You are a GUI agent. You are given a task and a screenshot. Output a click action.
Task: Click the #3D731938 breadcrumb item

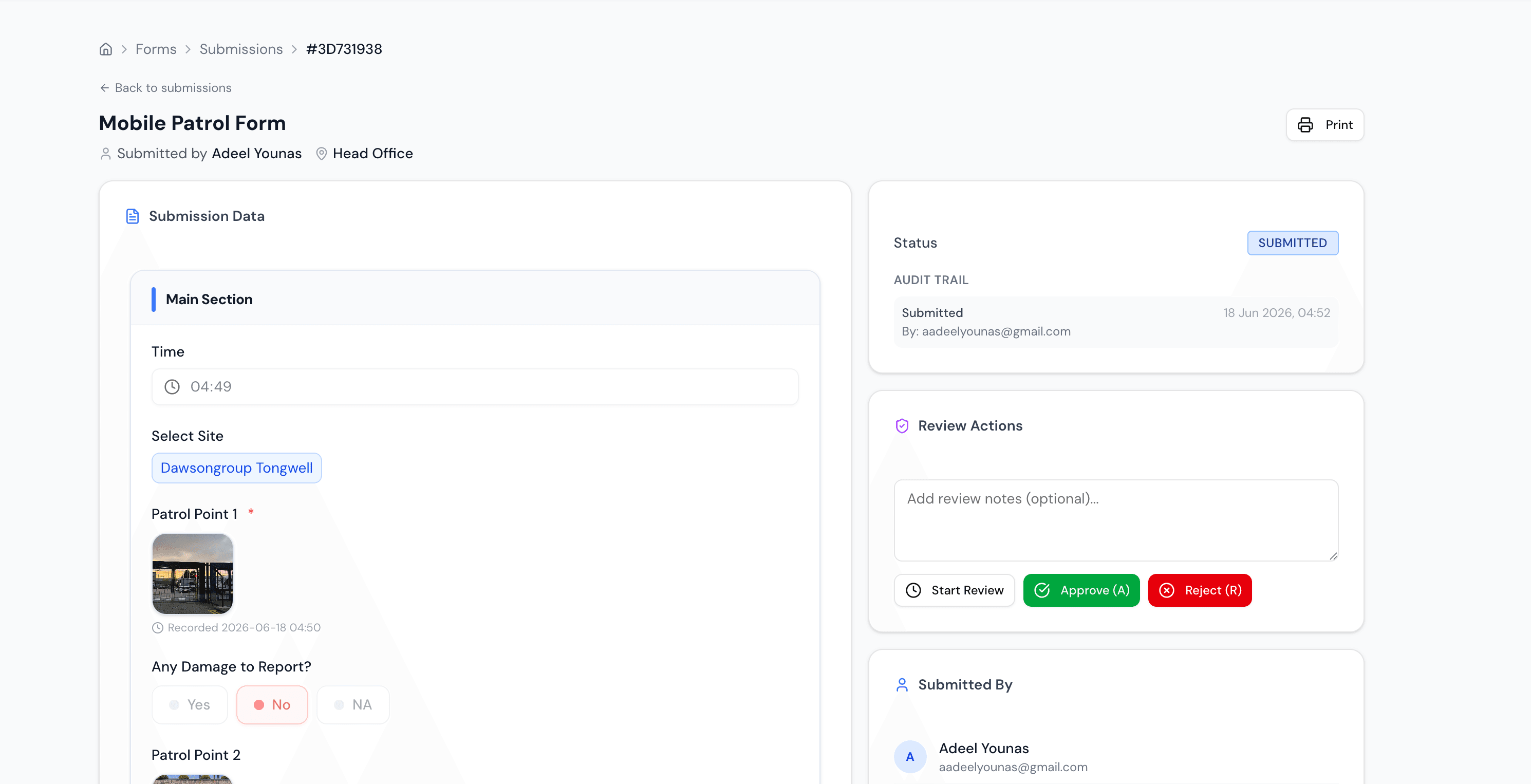tap(344, 49)
